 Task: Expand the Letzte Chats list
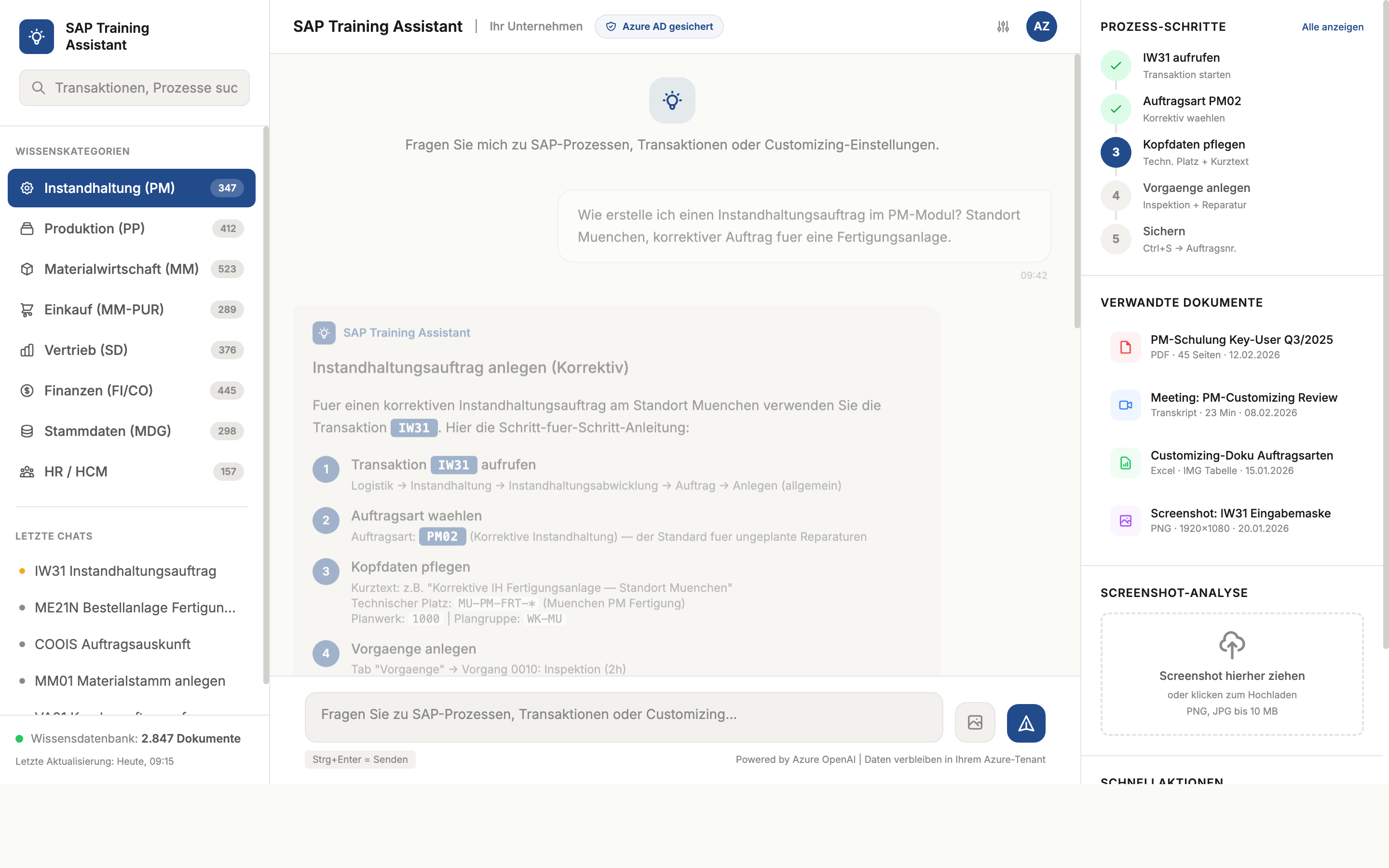54,536
